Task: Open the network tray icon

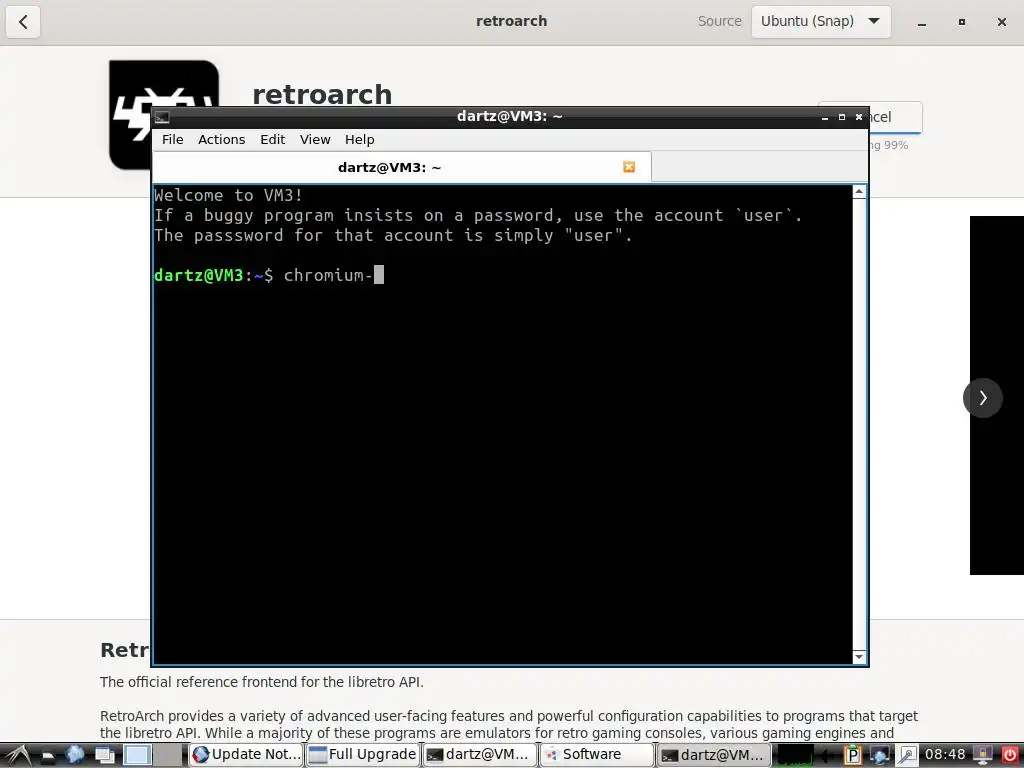Action: coord(880,755)
